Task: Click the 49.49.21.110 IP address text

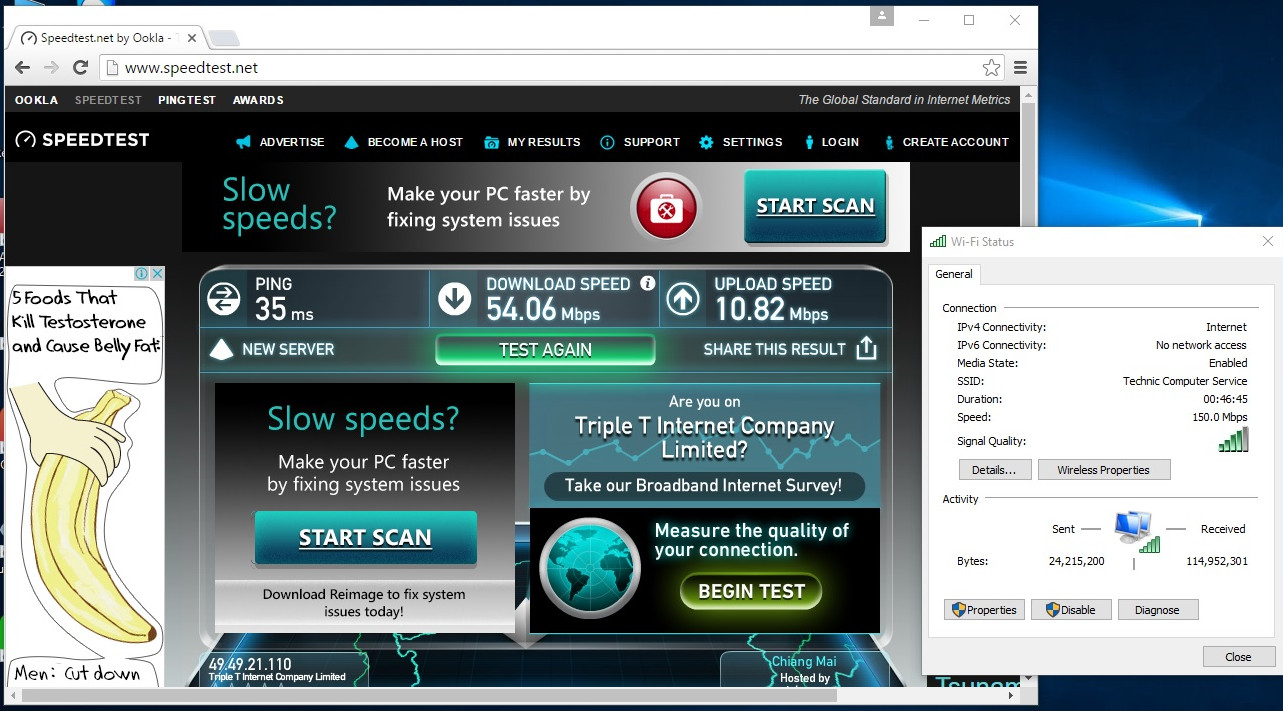Action: coord(250,664)
